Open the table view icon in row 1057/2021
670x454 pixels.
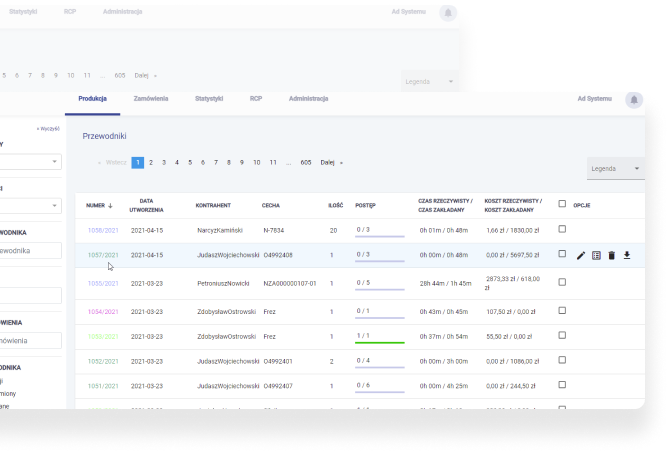596,255
